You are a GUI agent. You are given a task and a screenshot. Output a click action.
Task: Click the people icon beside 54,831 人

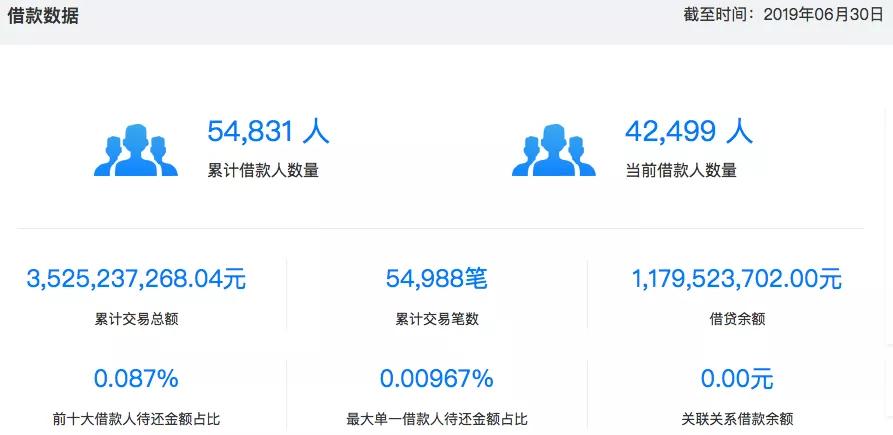coord(136,150)
